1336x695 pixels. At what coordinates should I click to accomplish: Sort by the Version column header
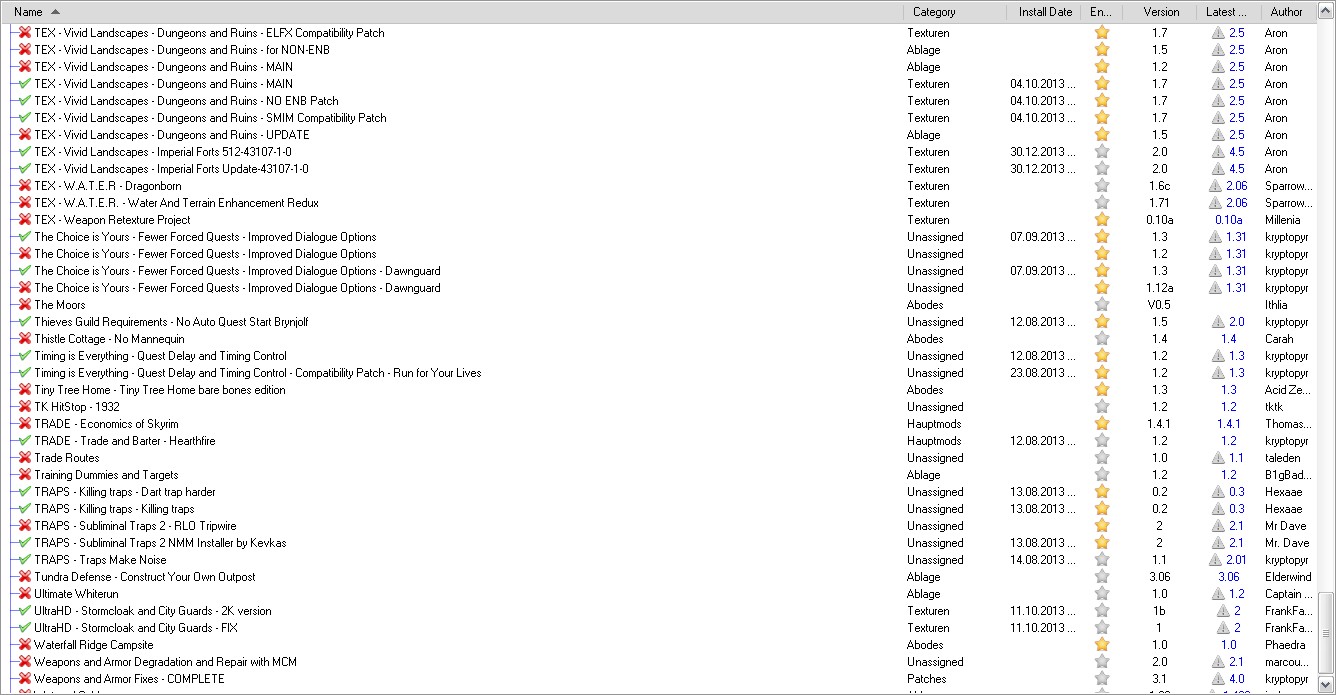(x=1160, y=12)
